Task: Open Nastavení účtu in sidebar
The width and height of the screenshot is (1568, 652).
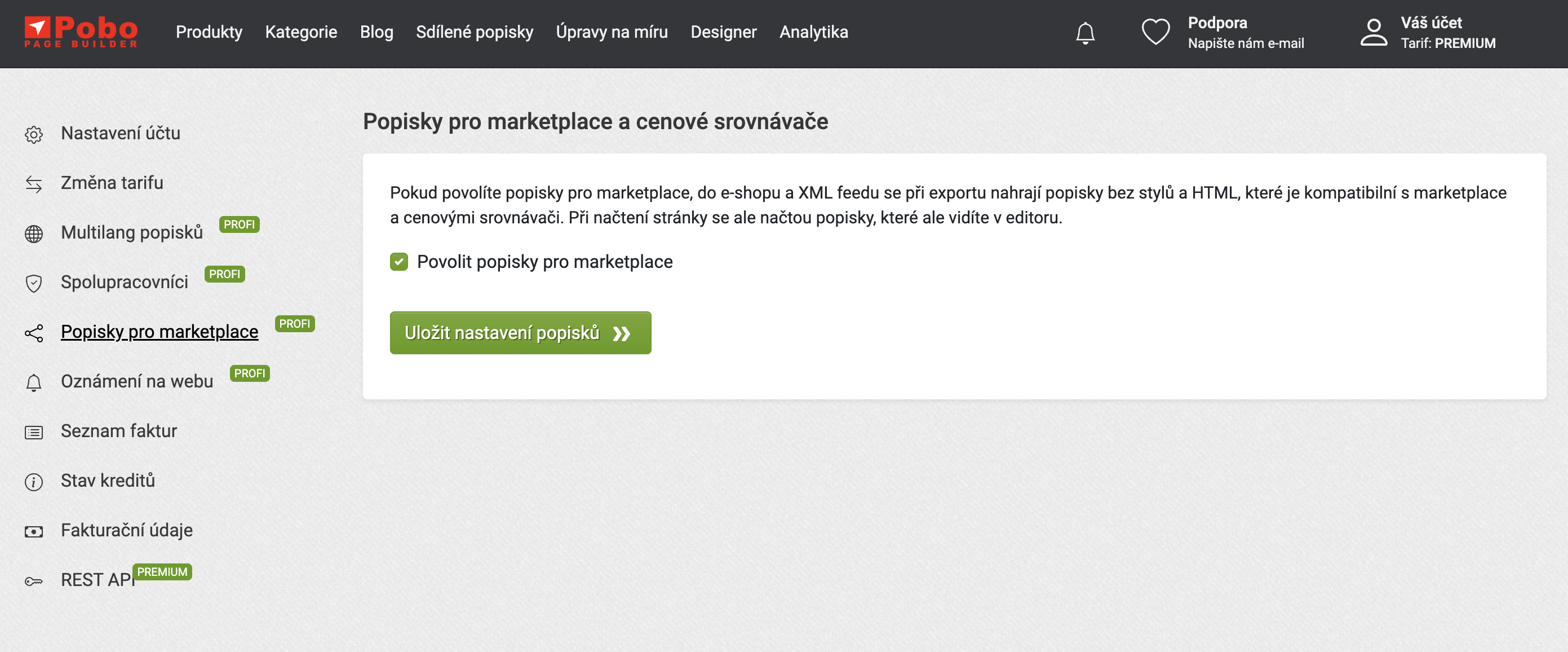Action: click(x=121, y=133)
